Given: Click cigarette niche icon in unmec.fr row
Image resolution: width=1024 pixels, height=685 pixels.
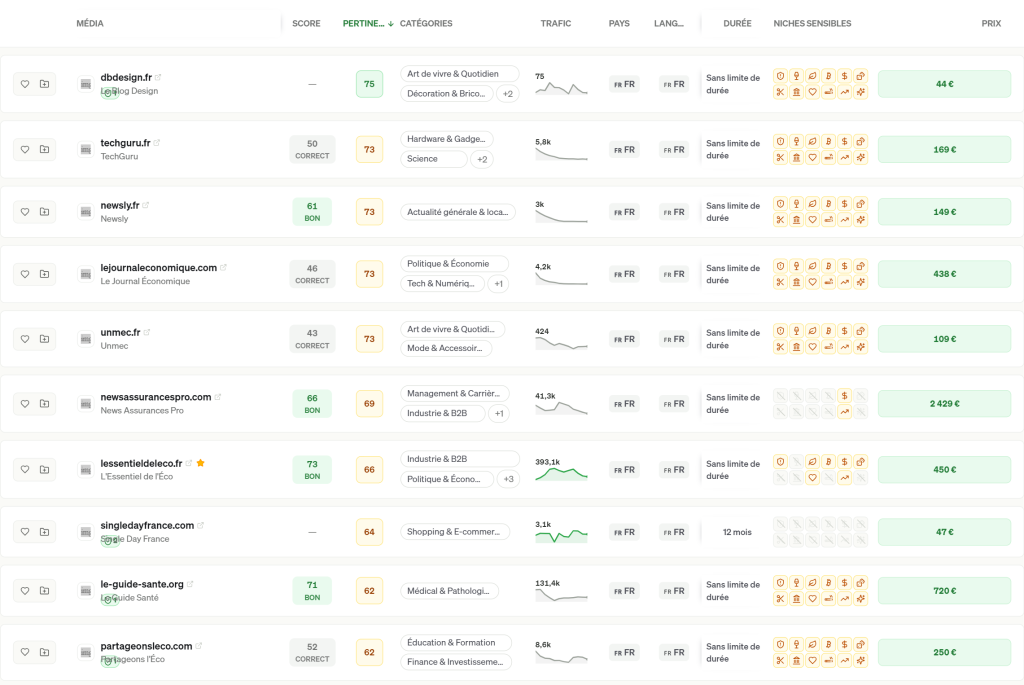Looking at the screenshot, I should [828, 347].
